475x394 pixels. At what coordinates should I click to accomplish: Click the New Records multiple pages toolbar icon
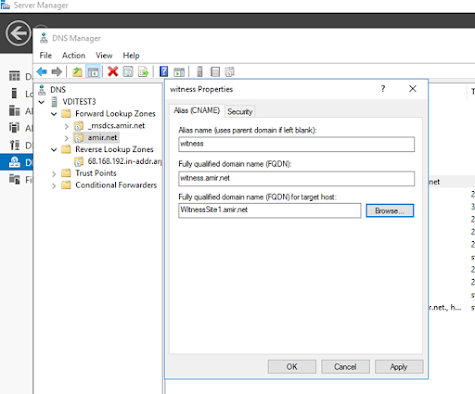[x=230, y=72]
